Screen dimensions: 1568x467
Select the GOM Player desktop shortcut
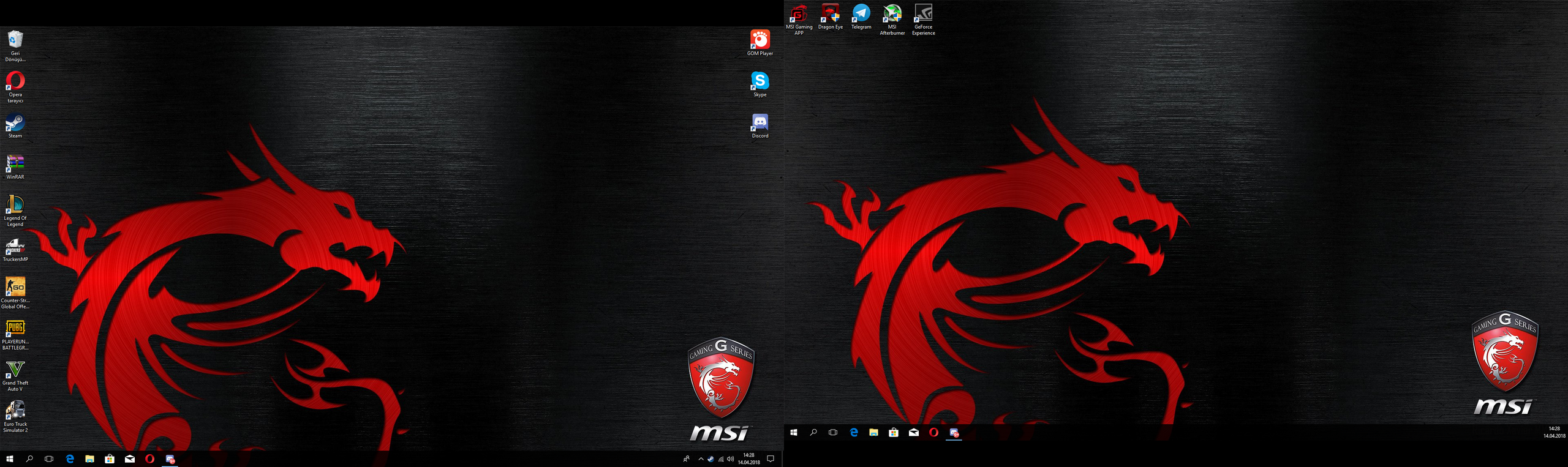pos(759,43)
